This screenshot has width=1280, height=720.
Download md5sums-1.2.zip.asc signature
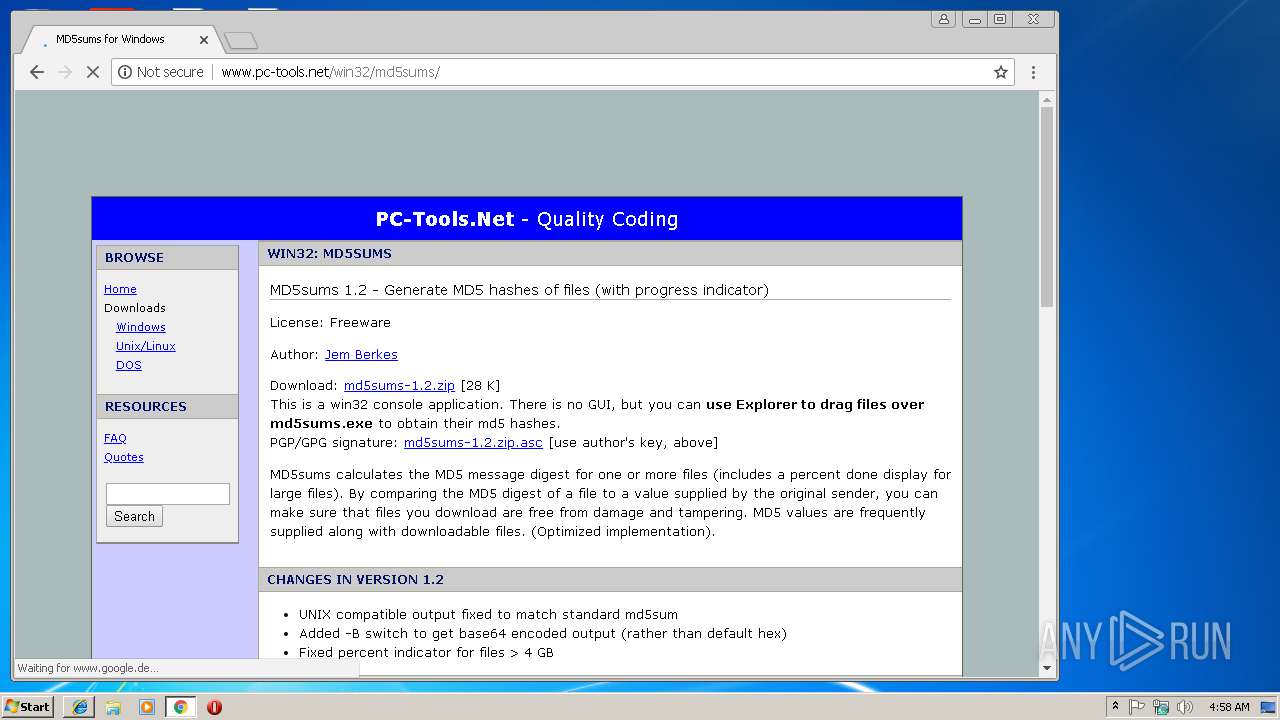473,442
